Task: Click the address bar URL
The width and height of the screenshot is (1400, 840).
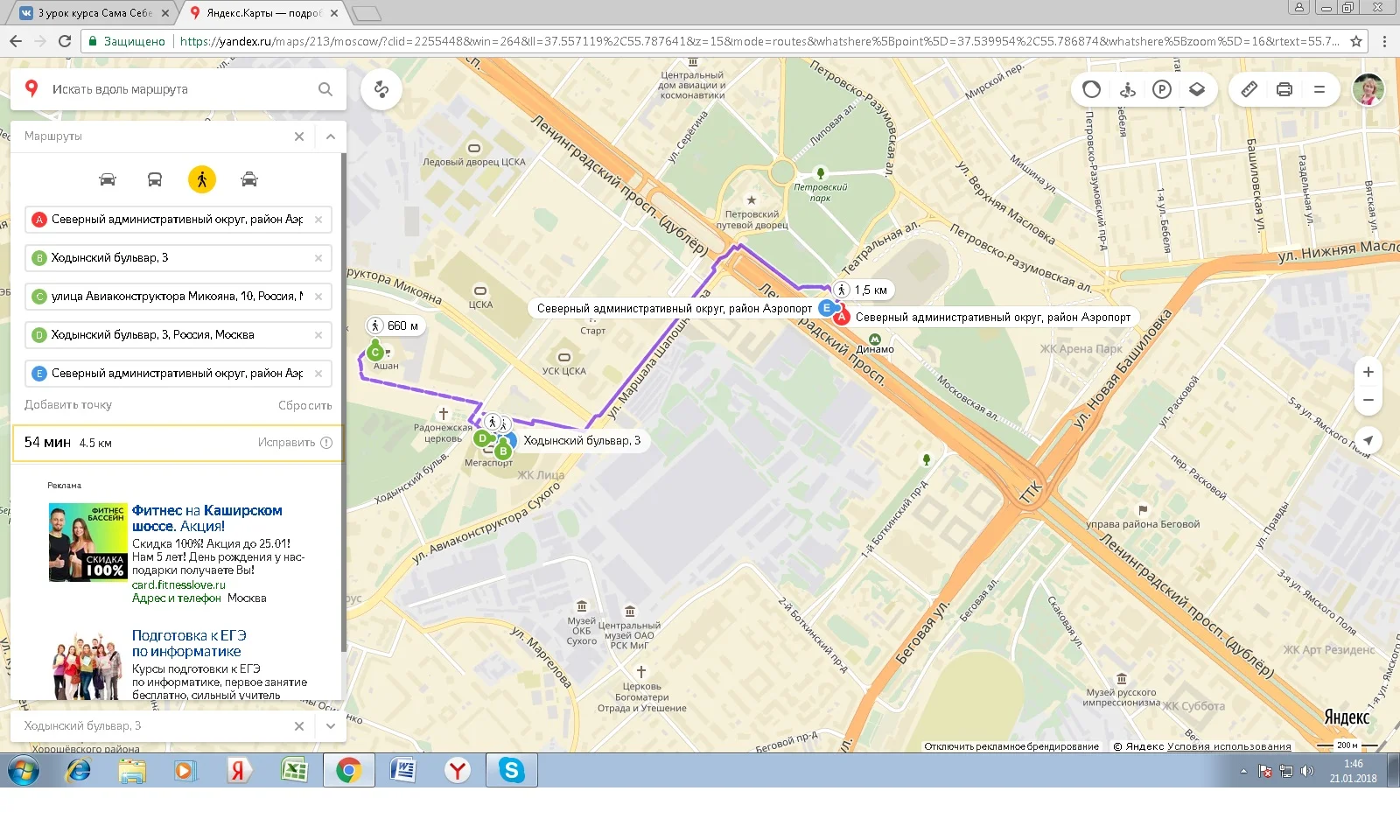Action: [759, 41]
